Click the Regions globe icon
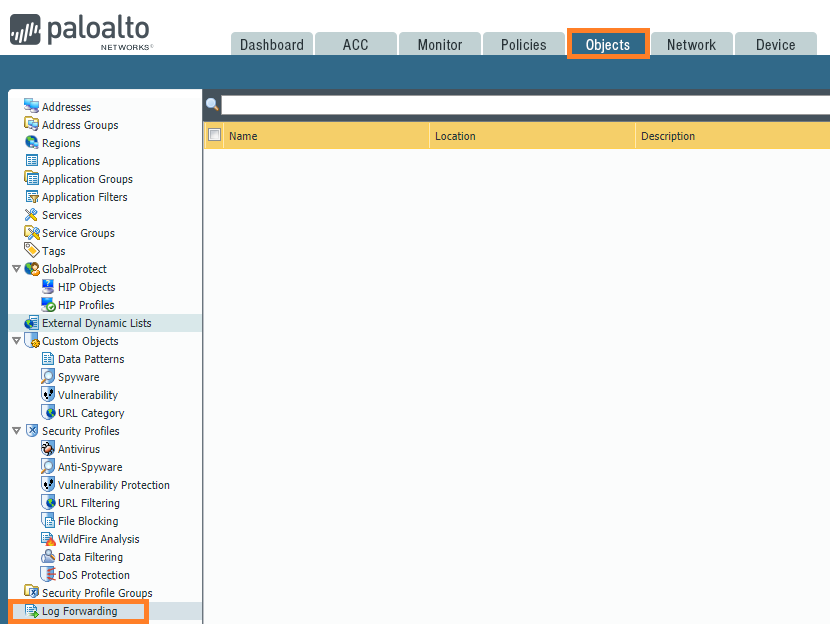Image resolution: width=830 pixels, height=624 pixels. point(32,143)
